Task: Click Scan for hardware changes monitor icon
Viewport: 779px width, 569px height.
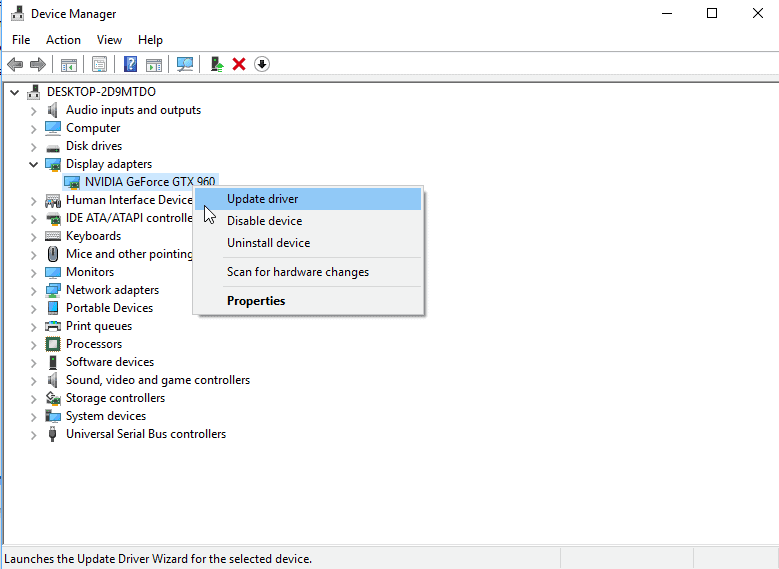Action: [185, 64]
